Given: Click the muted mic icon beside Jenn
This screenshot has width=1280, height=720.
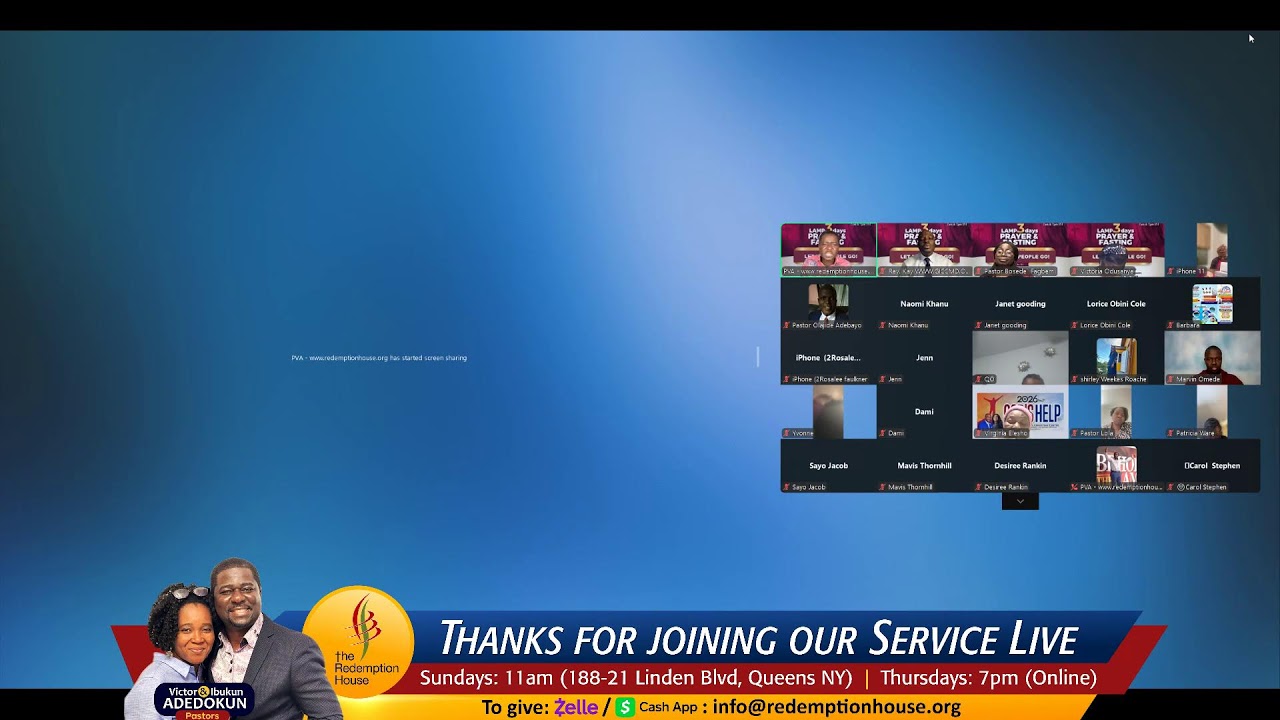Looking at the screenshot, I should (883, 379).
